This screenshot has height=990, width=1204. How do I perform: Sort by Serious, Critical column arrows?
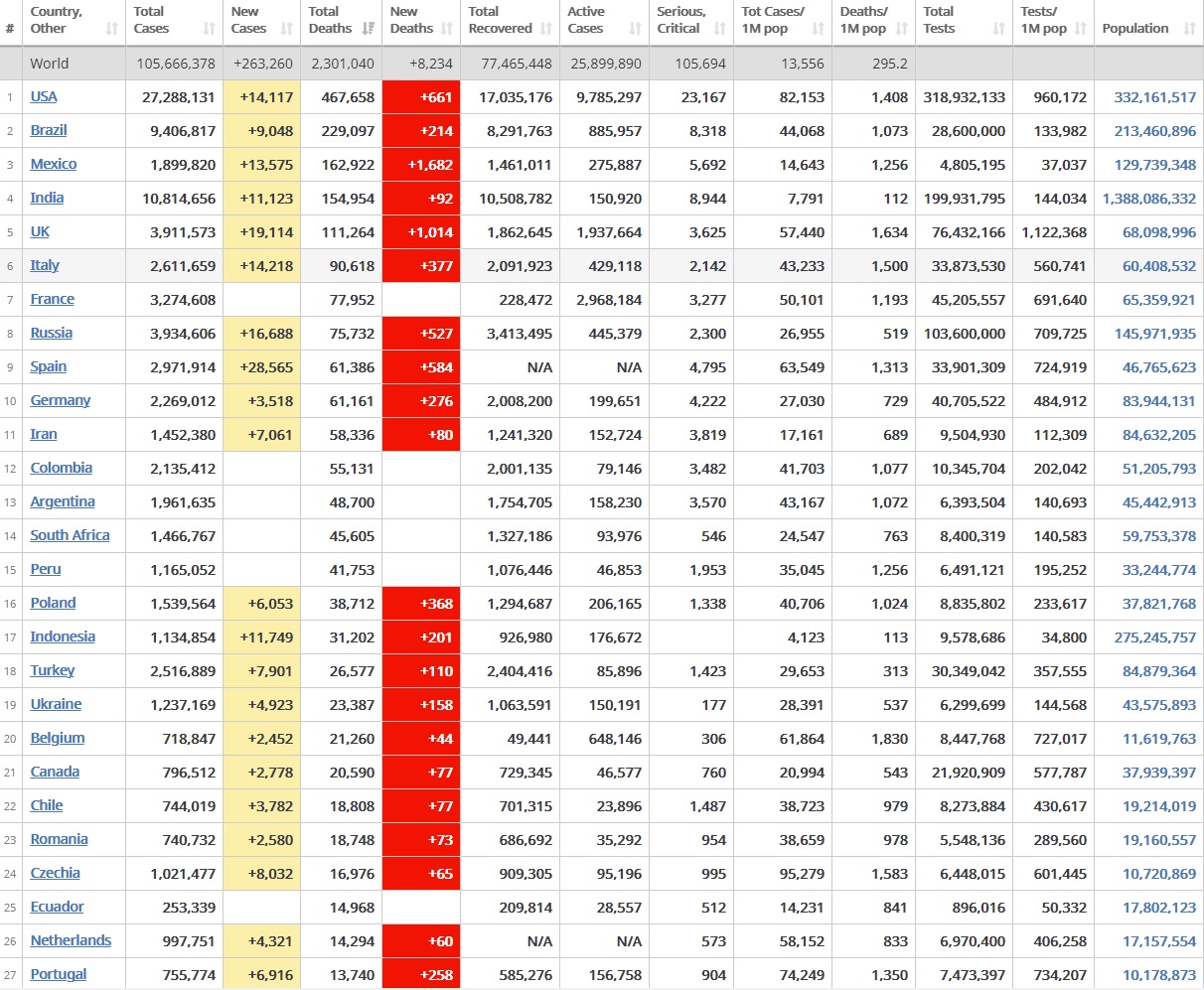point(720,29)
